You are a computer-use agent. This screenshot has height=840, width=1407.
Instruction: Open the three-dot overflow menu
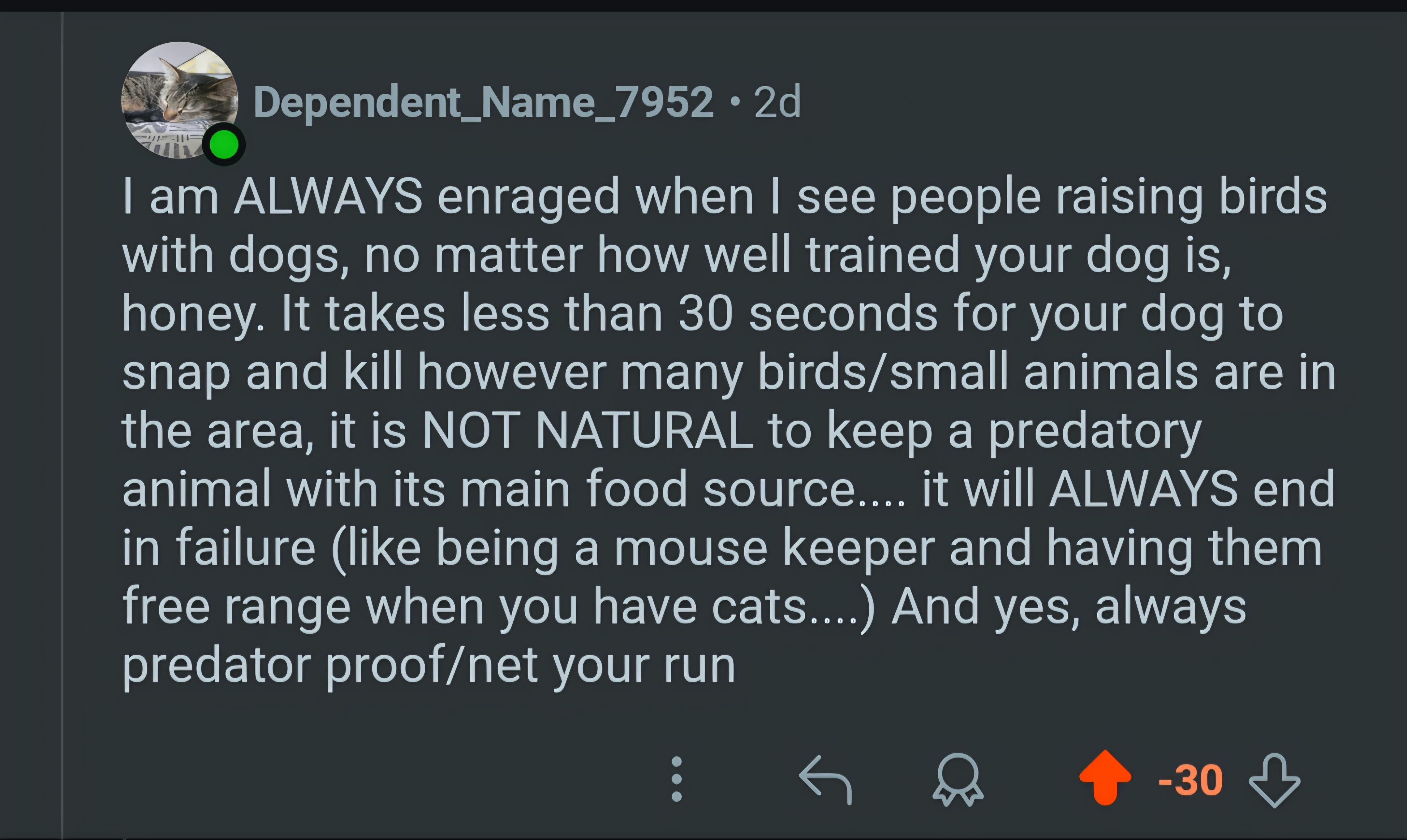(x=676, y=779)
